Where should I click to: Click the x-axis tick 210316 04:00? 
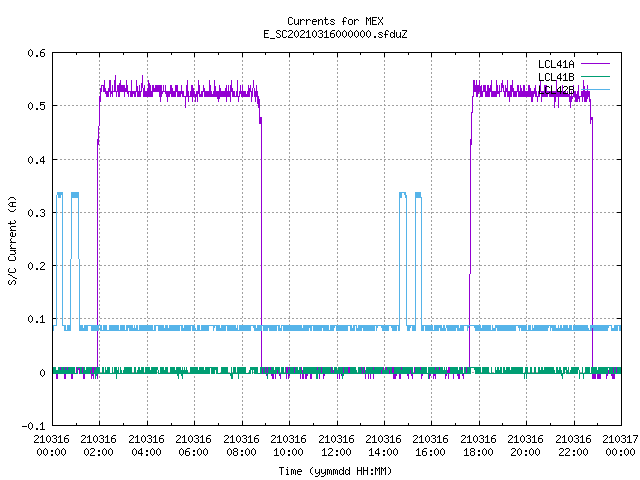pyautogui.click(x=146, y=446)
